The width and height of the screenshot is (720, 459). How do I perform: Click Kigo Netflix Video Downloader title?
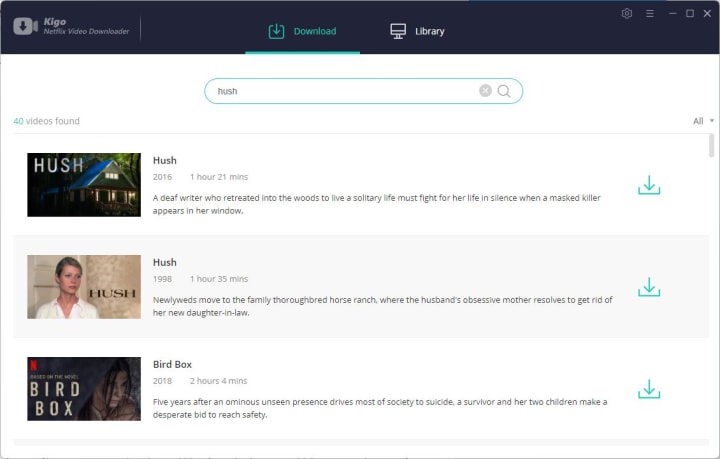click(86, 26)
